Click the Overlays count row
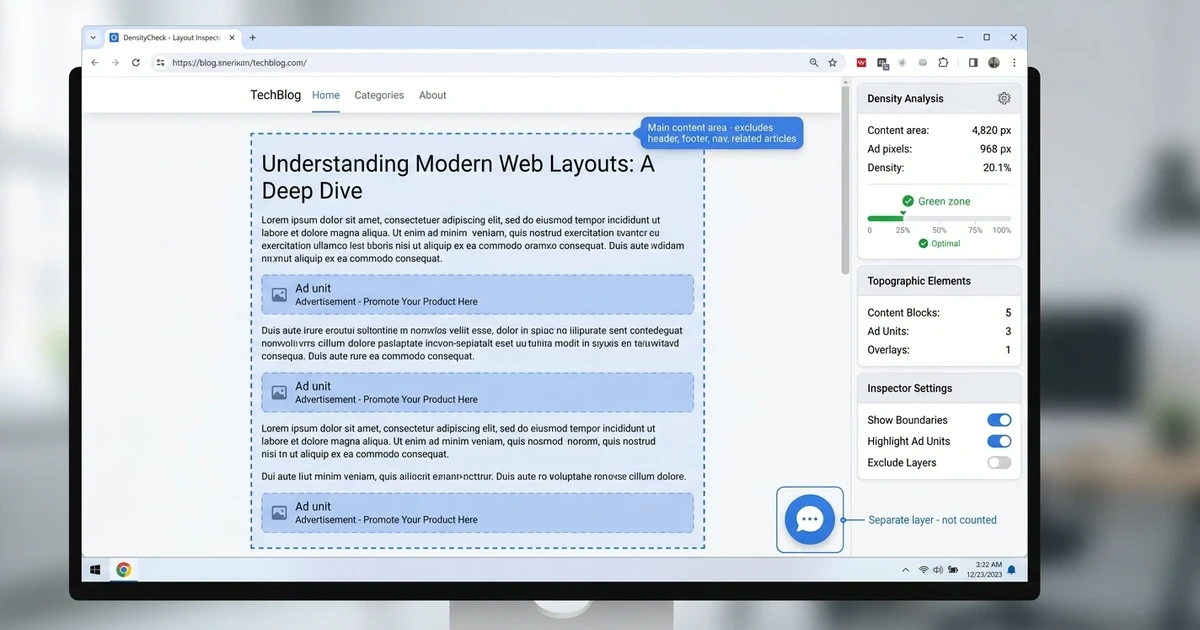 tap(939, 350)
